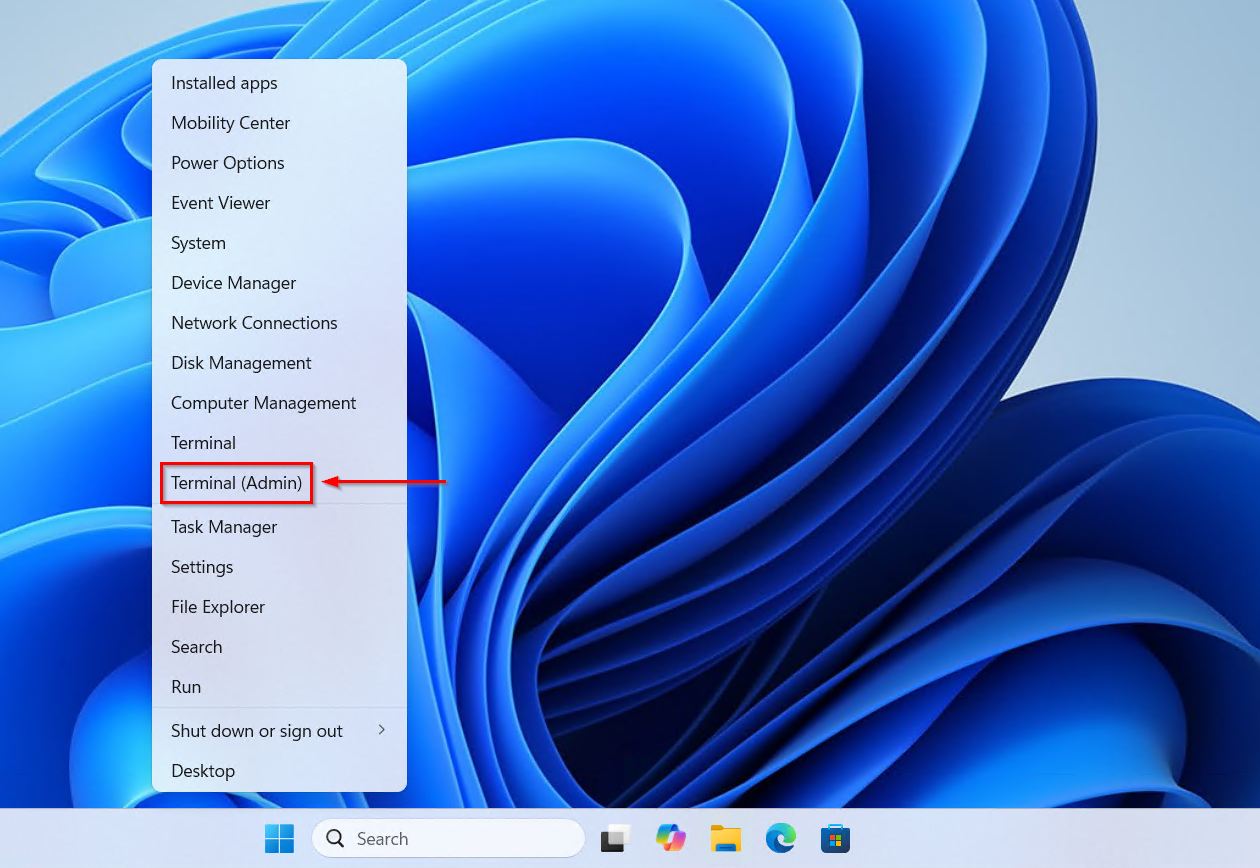This screenshot has width=1260, height=868.
Task: Click the Windows Start button
Action: (x=279, y=838)
